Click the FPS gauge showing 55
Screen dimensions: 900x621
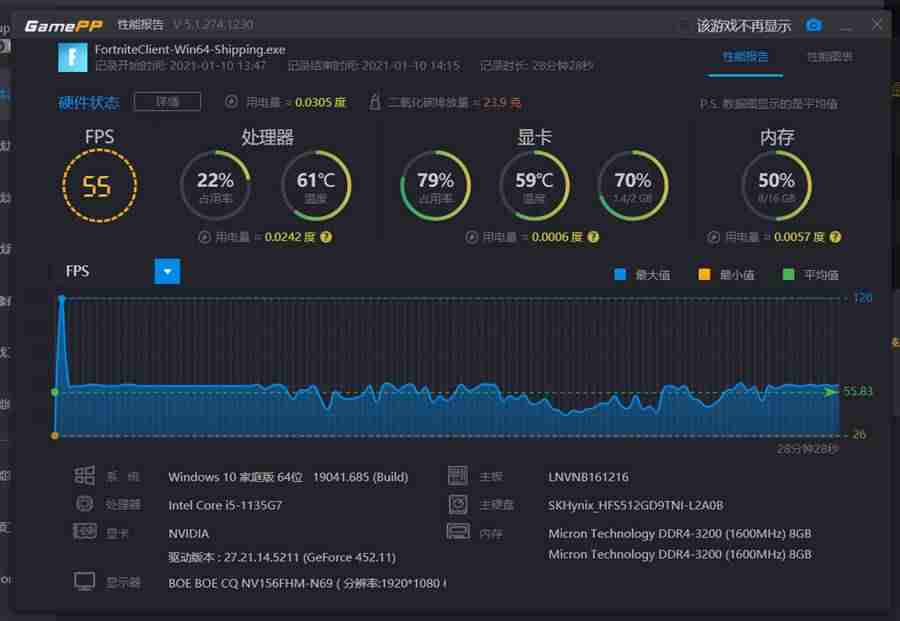[x=99, y=186]
